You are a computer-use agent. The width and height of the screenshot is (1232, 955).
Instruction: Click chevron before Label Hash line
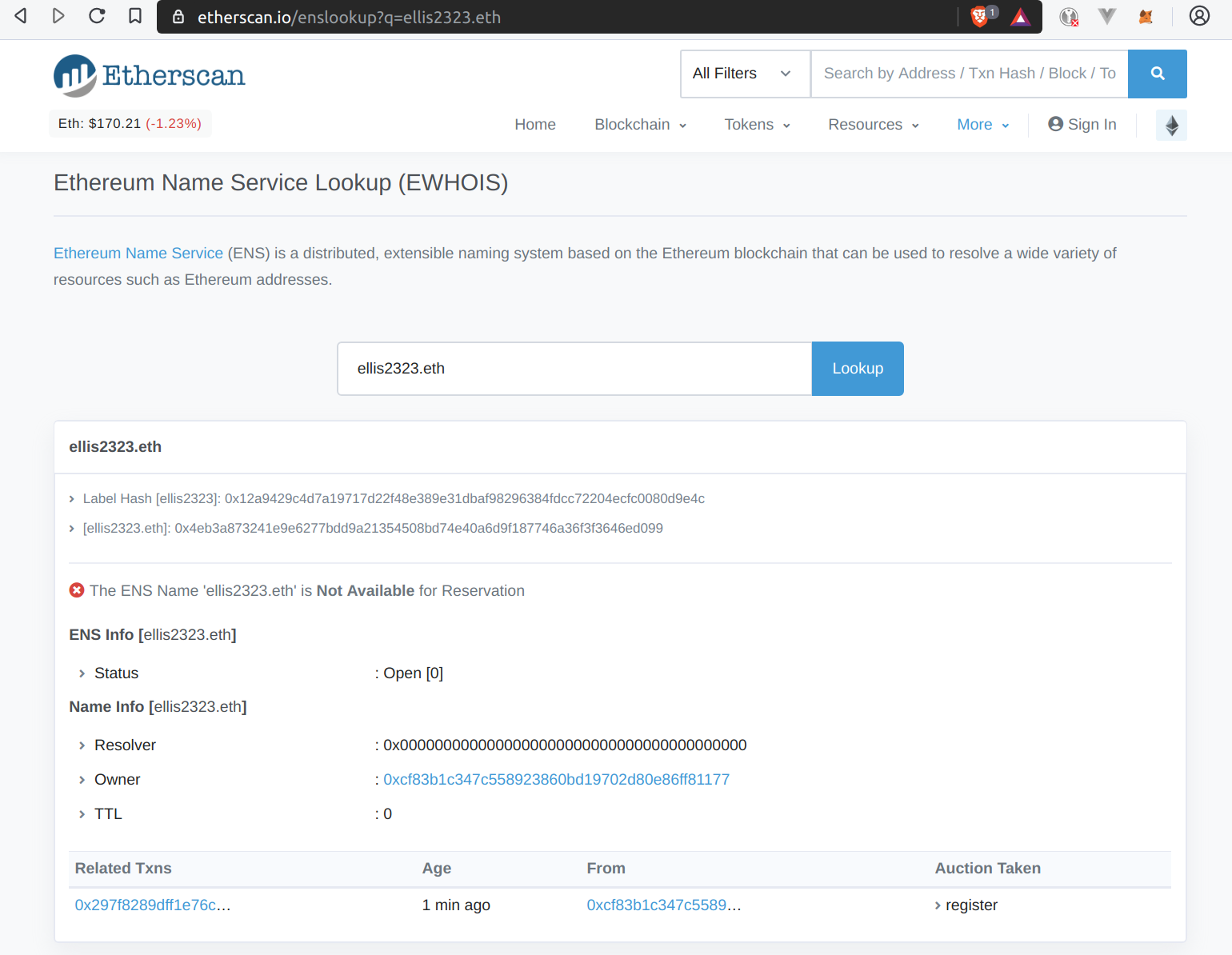pos(72,499)
